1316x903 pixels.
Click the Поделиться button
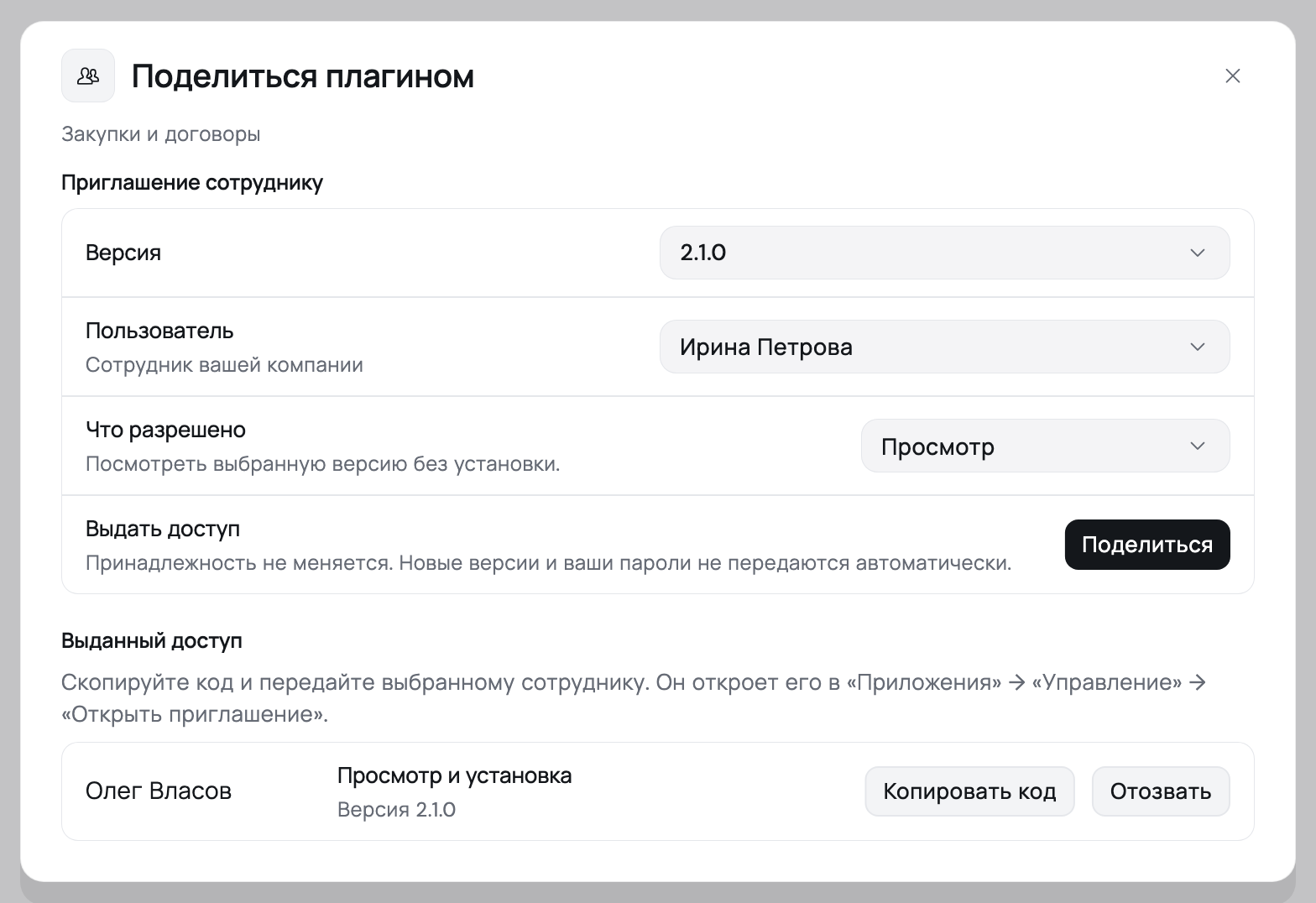(1147, 545)
